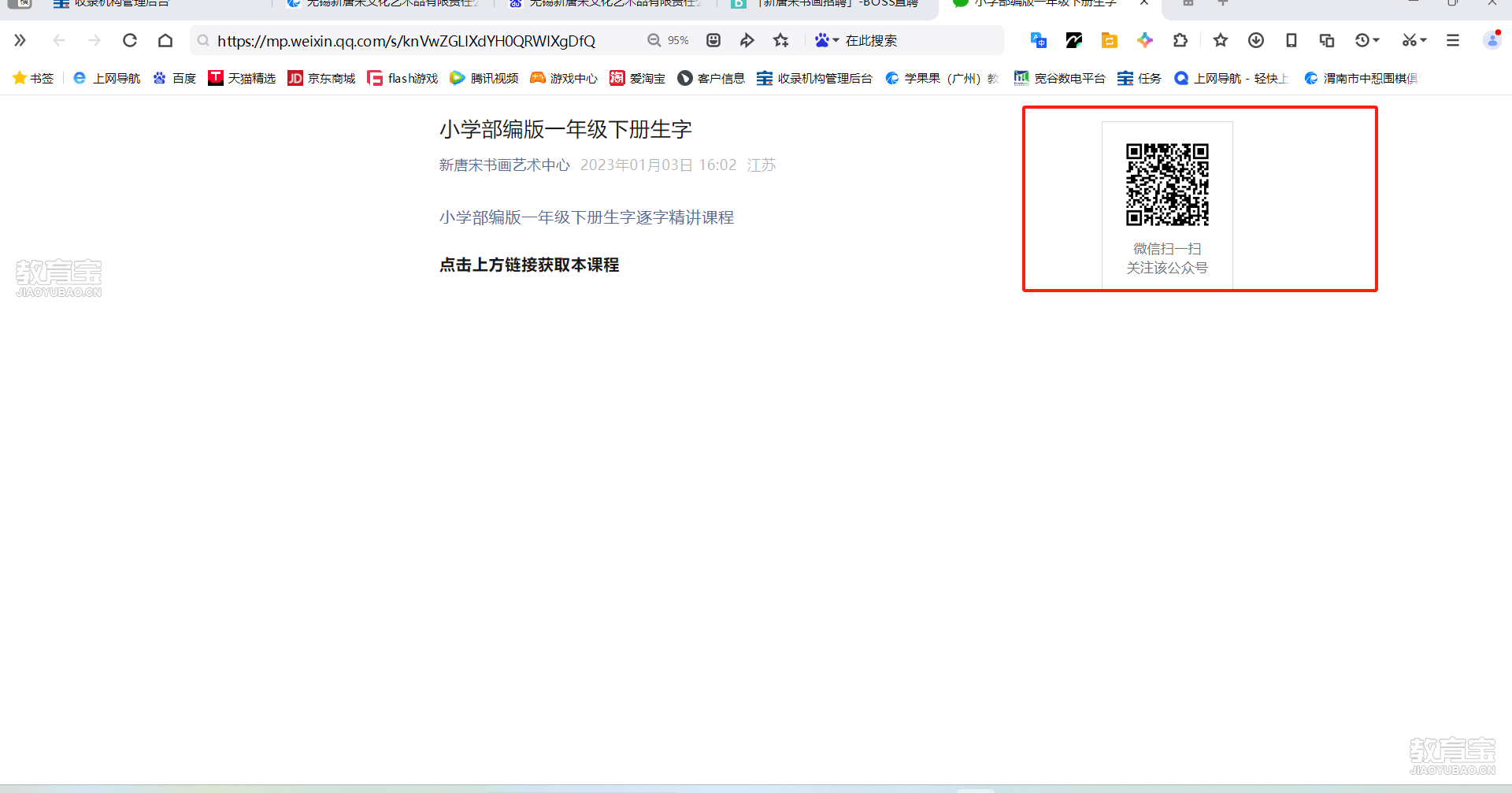
Task: Open the downloads manager icon
Action: pos(1256,40)
